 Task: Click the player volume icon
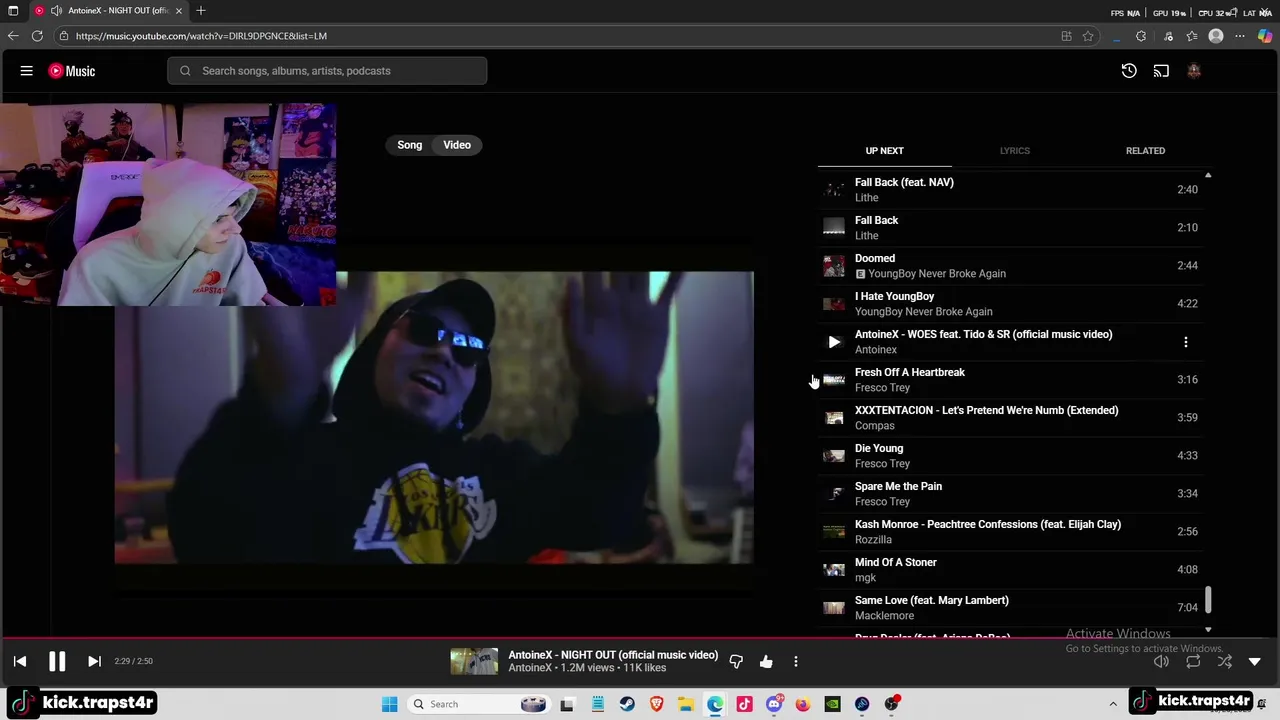1161,661
